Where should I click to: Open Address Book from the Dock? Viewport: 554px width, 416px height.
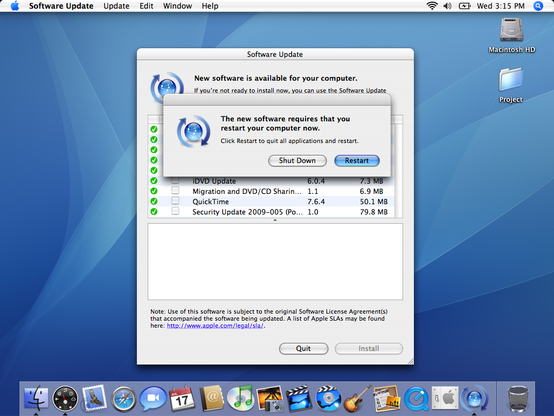click(211, 399)
